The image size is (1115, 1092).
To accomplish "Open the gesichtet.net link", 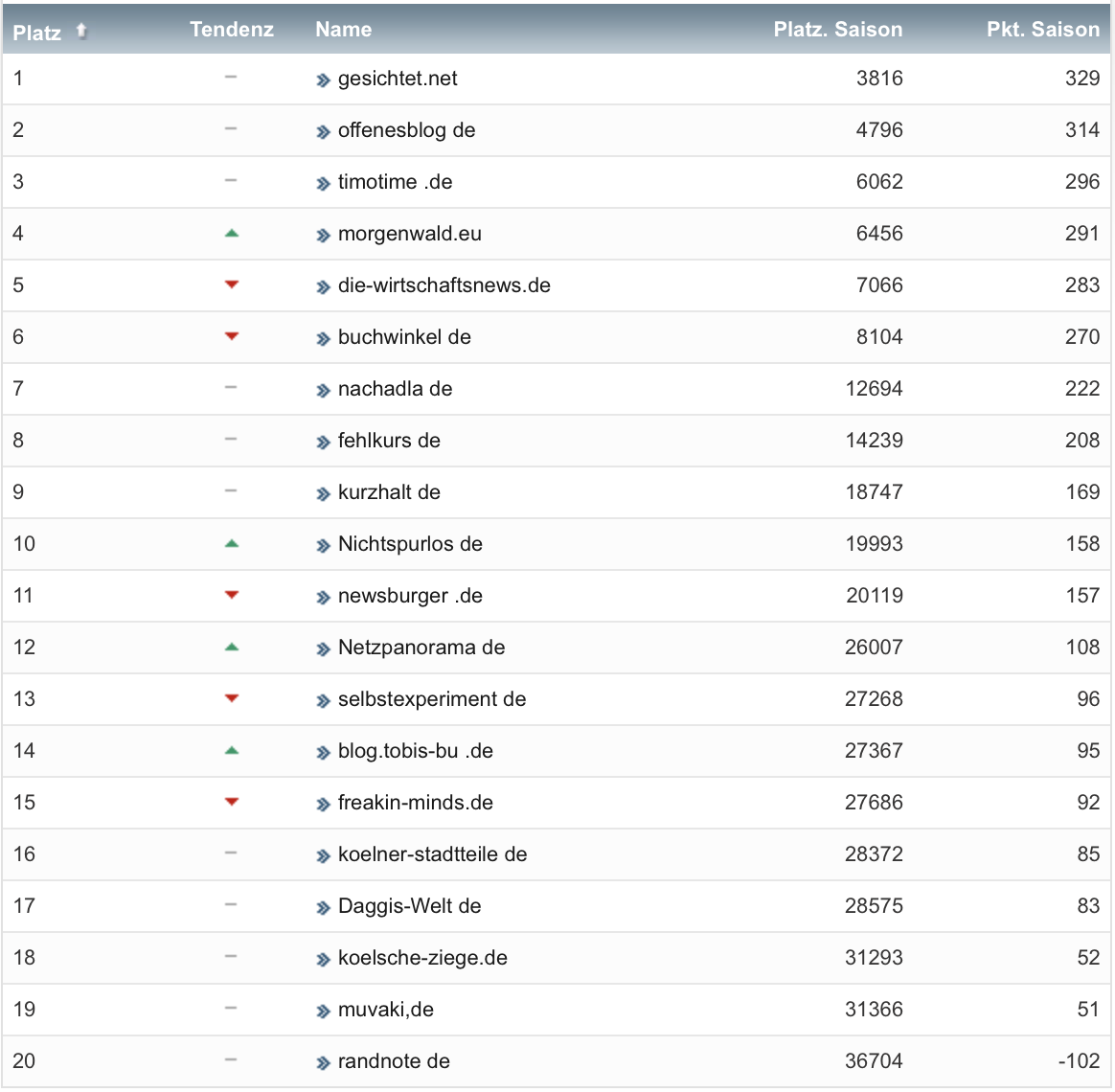I will tap(398, 79).
